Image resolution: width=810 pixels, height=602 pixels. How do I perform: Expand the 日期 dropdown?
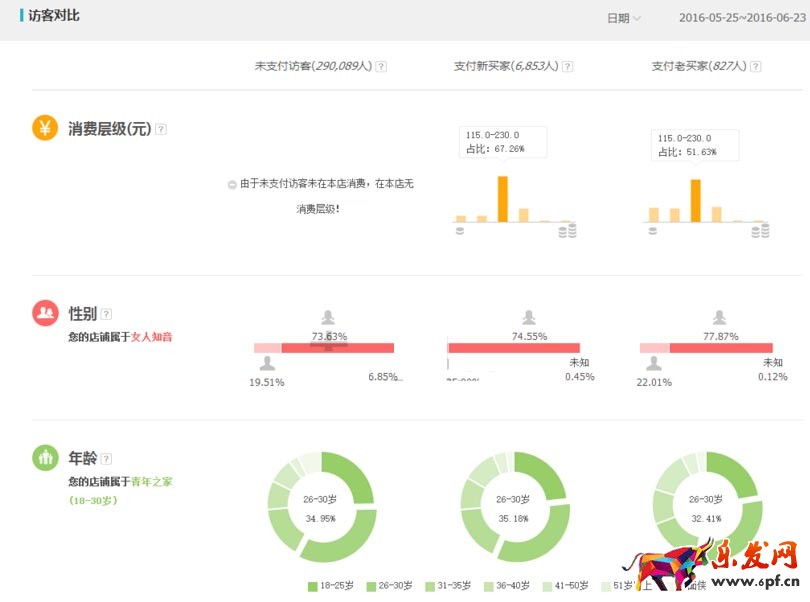click(624, 18)
